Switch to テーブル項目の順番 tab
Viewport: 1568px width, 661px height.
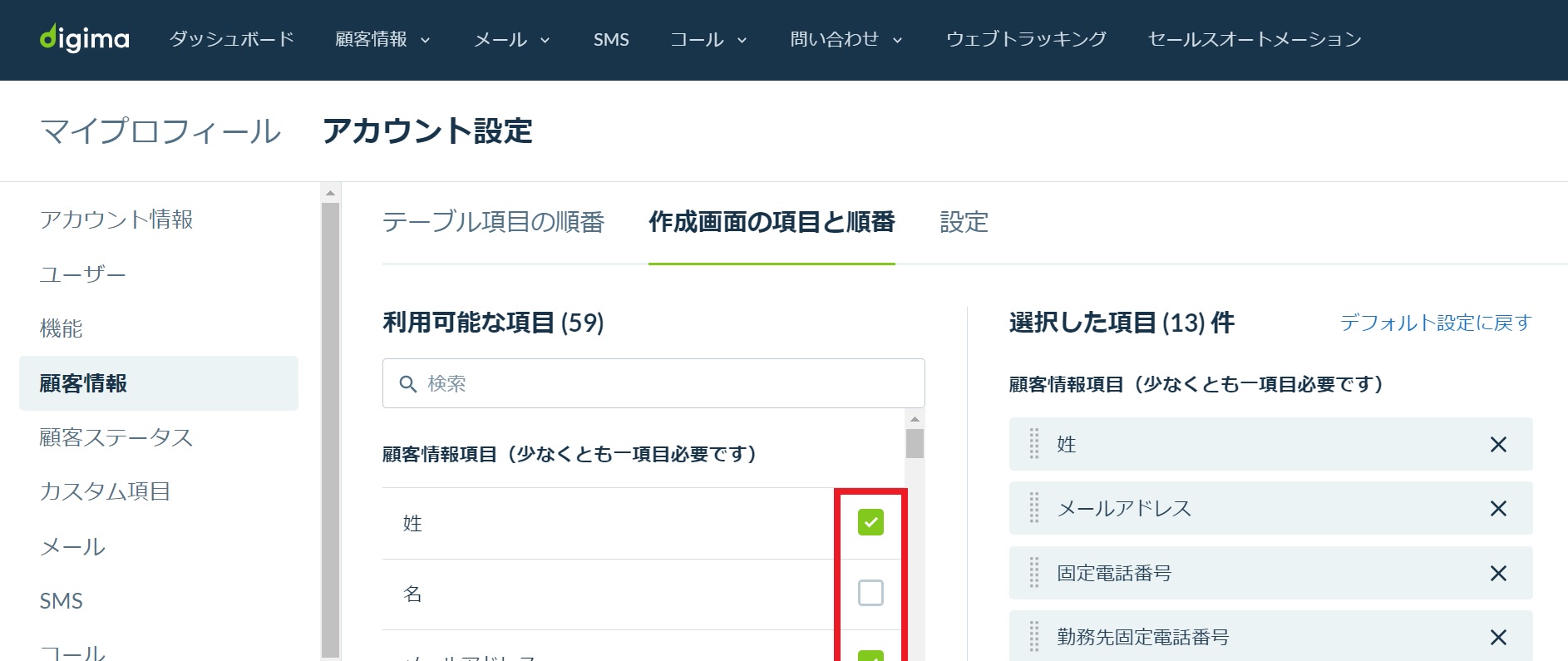point(493,222)
